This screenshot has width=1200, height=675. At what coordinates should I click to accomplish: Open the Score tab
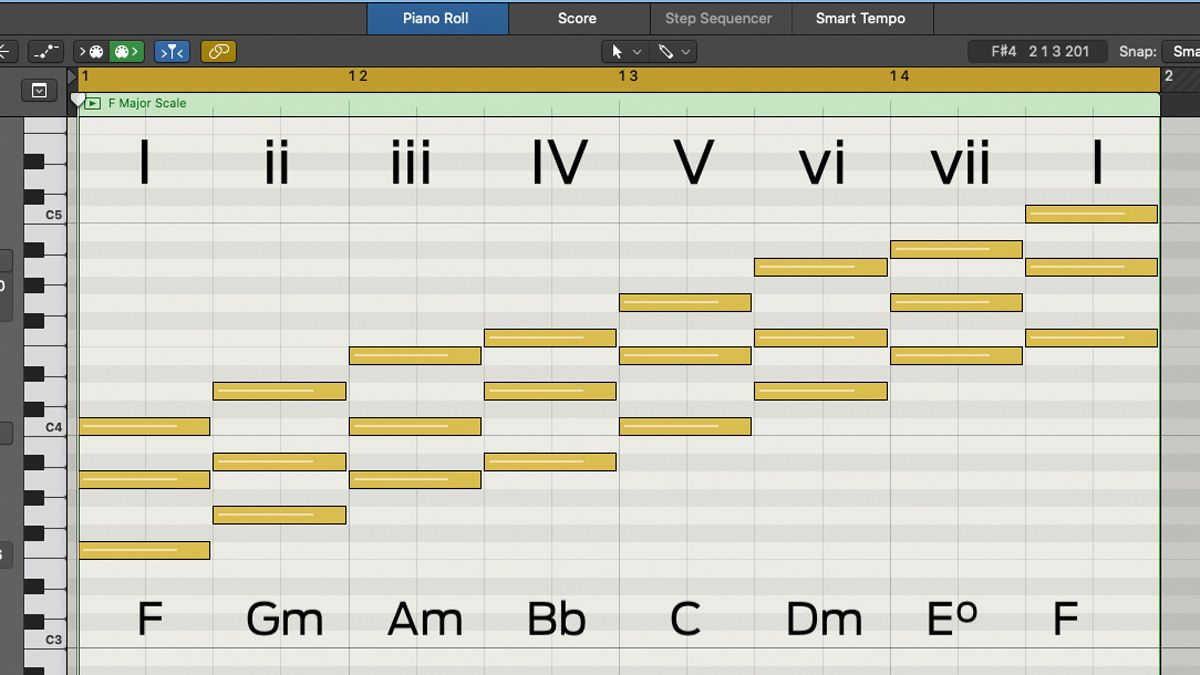click(577, 18)
